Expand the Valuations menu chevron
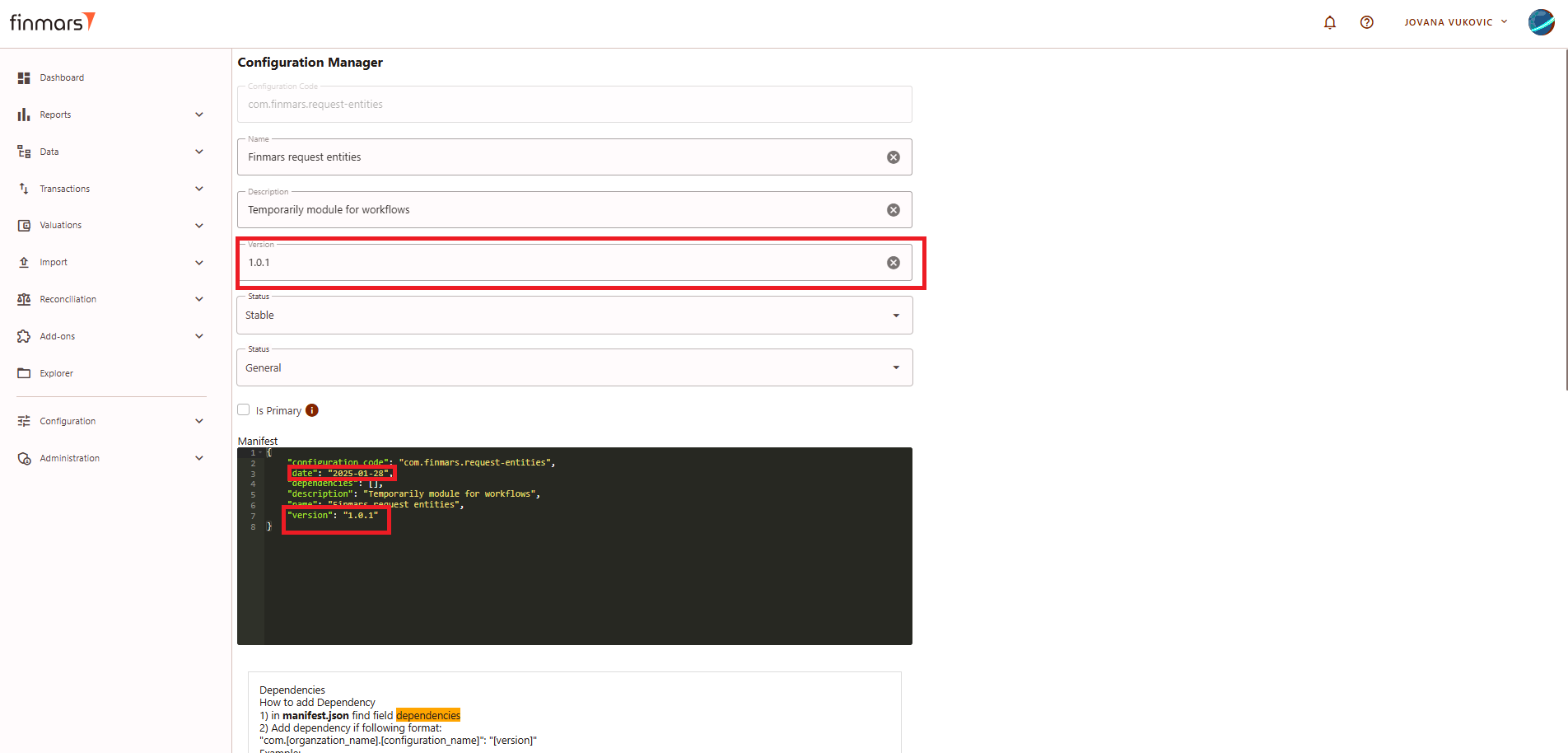1568x753 pixels. (199, 225)
